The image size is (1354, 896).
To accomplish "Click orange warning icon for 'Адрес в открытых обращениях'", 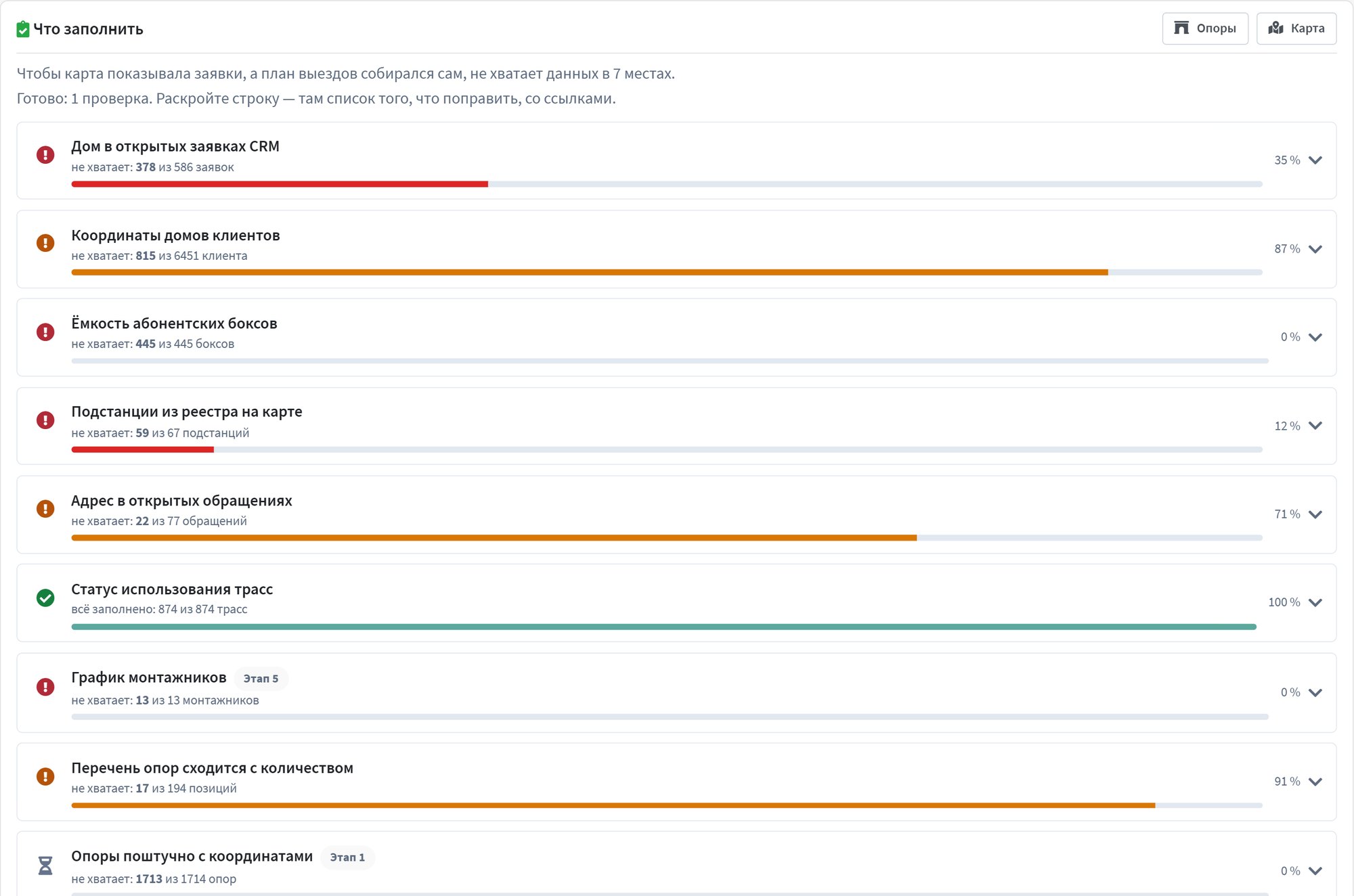I will coord(45,509).
